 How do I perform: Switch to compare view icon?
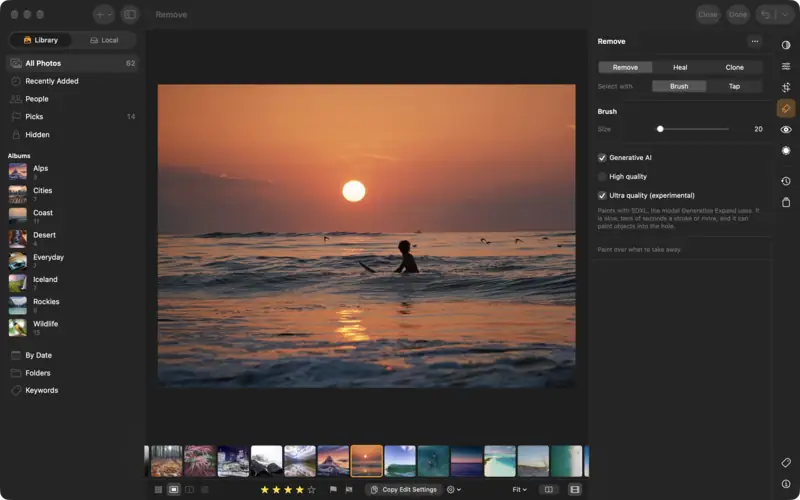pos(189,489)
